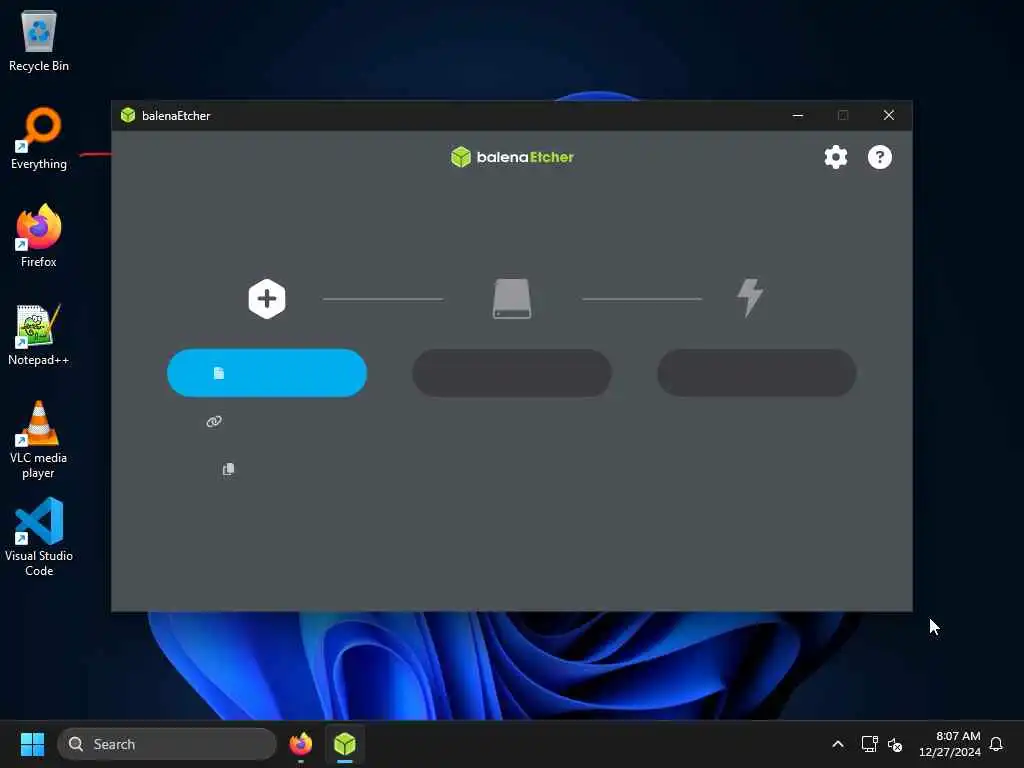
Task: Click the balenaEtcher logo in the header
Action: [x=512, y=157]
